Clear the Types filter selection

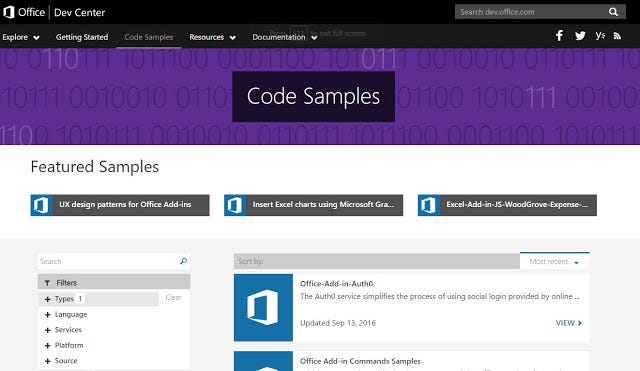pos(173,298)
